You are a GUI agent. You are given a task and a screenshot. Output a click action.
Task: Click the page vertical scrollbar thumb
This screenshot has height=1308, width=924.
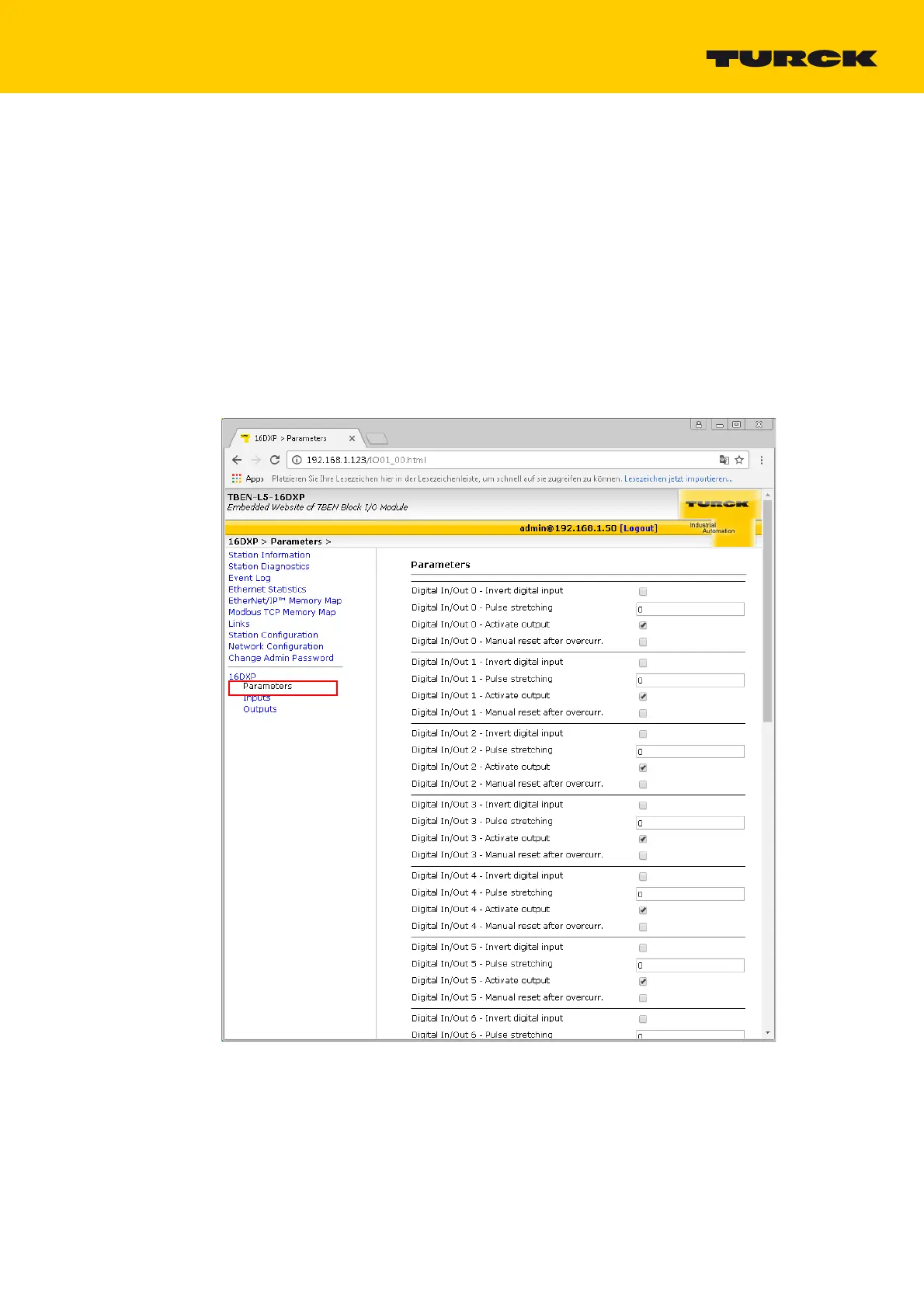[x=768, y=611]
